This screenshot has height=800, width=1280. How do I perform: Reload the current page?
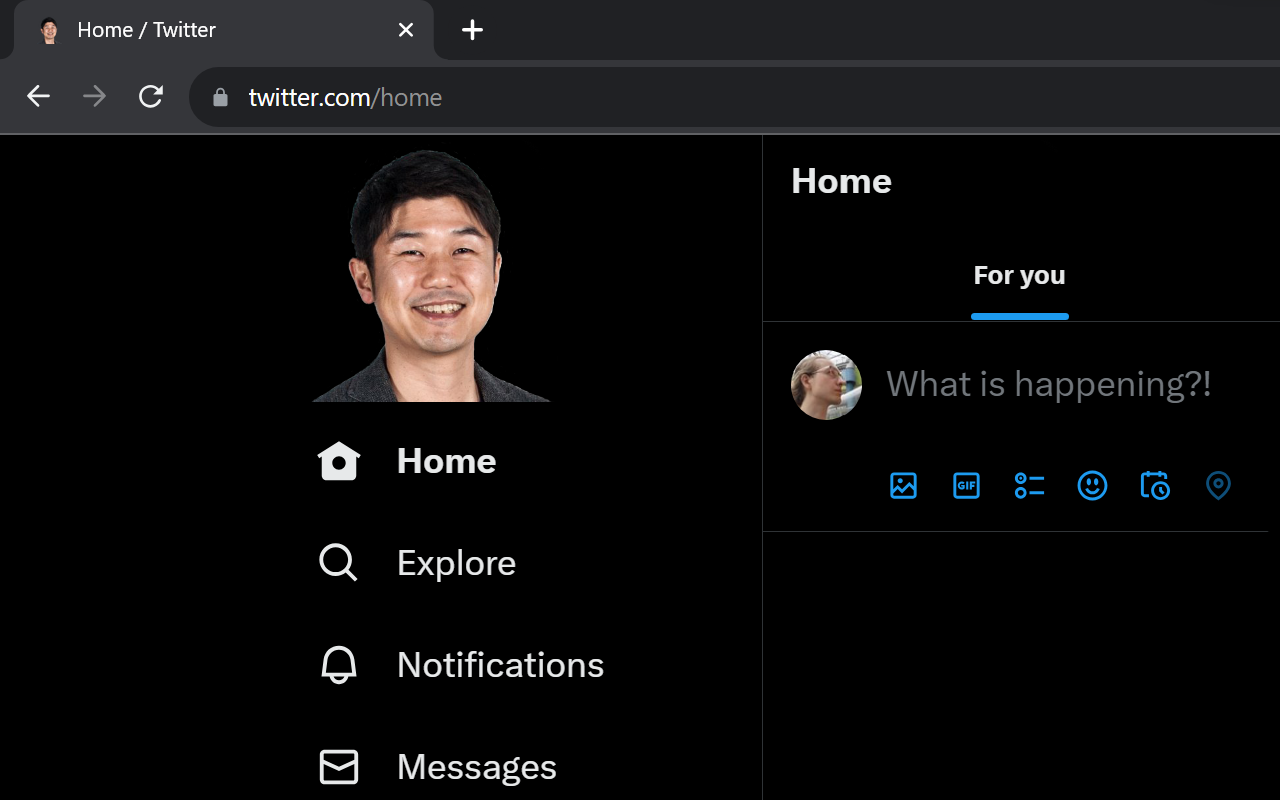(151, 96)
